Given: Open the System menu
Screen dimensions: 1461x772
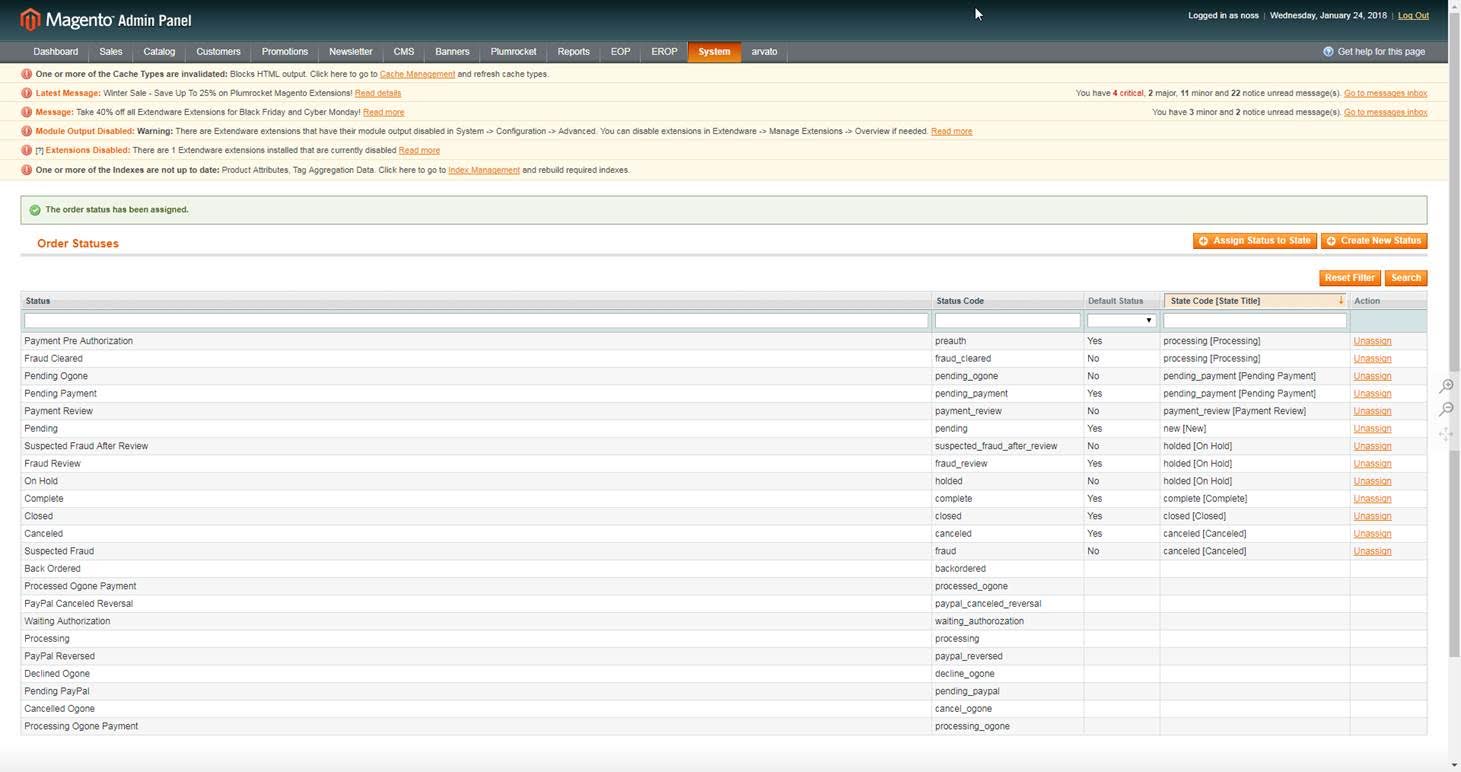Looking at the screenshot, I should click(x=714, y=51).
